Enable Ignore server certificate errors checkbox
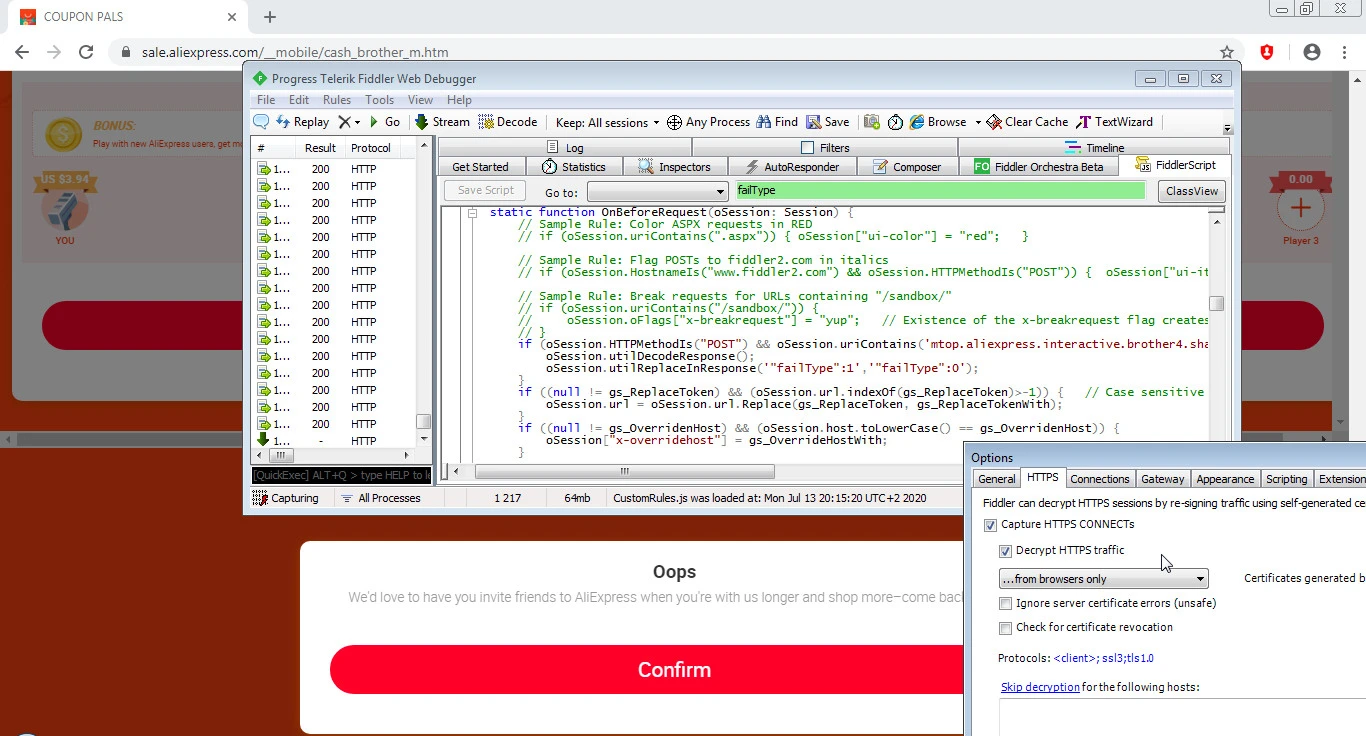1366x736 pixels. tap(1005, 604)
